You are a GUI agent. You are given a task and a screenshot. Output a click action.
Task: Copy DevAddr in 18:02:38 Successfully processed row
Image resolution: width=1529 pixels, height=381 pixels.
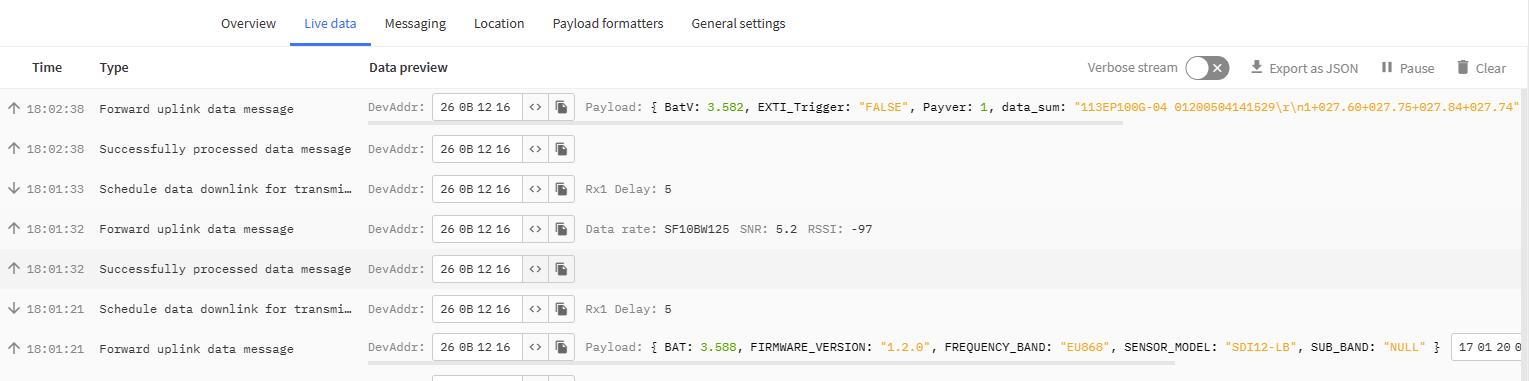(561, 149)
